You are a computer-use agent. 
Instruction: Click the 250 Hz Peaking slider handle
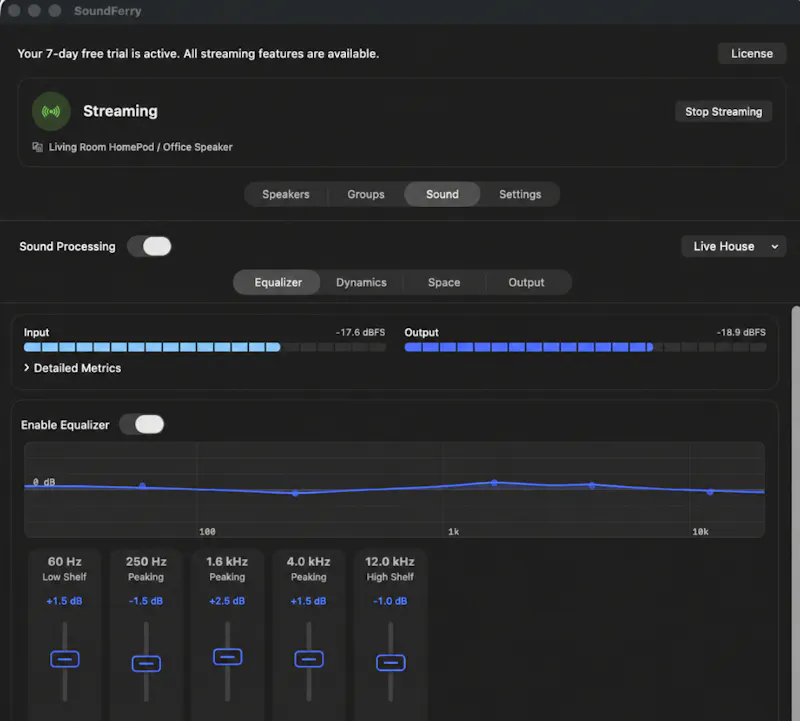pos(146,664)
